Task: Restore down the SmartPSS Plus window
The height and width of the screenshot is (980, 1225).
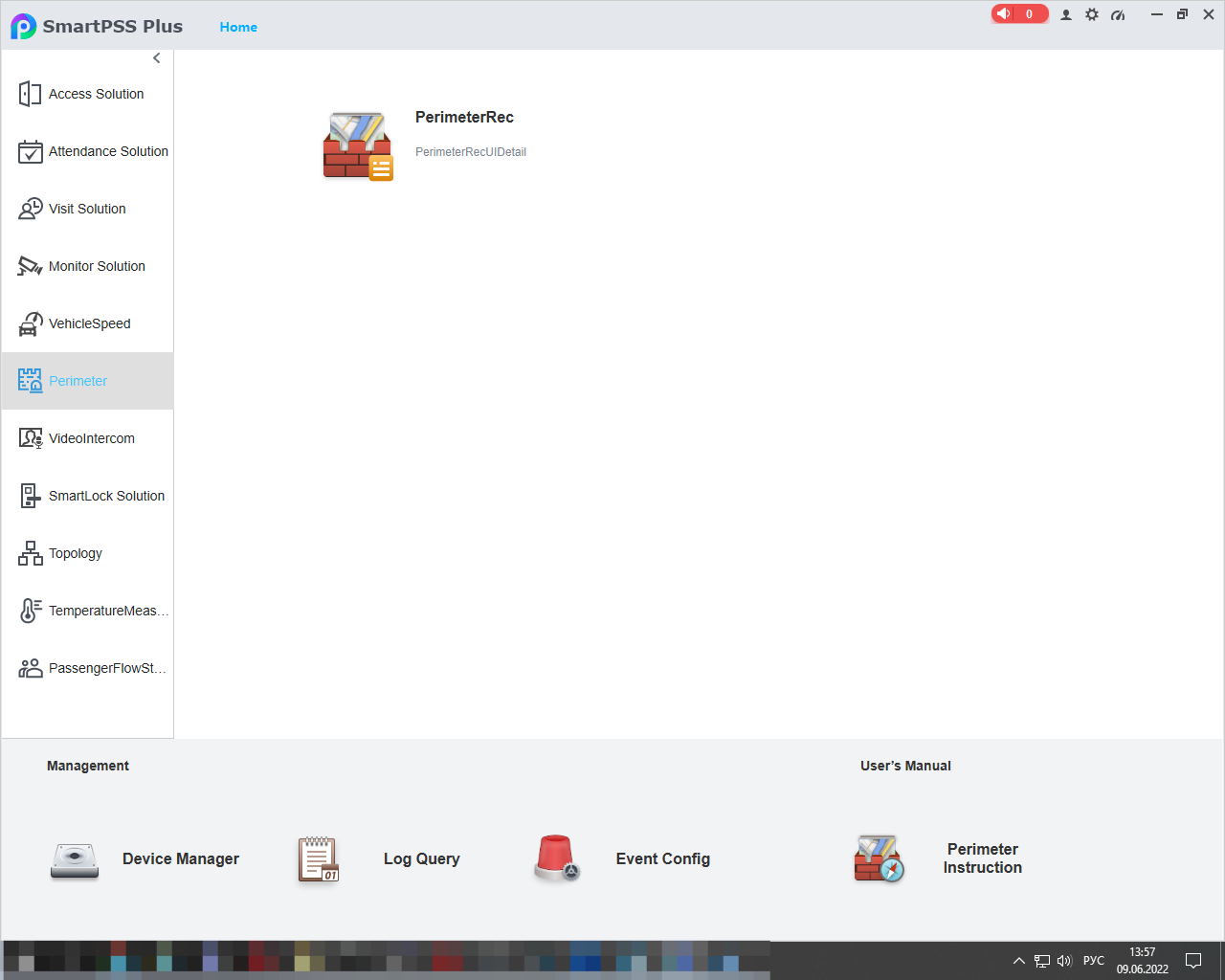Action: click(x=1183, y=14)
